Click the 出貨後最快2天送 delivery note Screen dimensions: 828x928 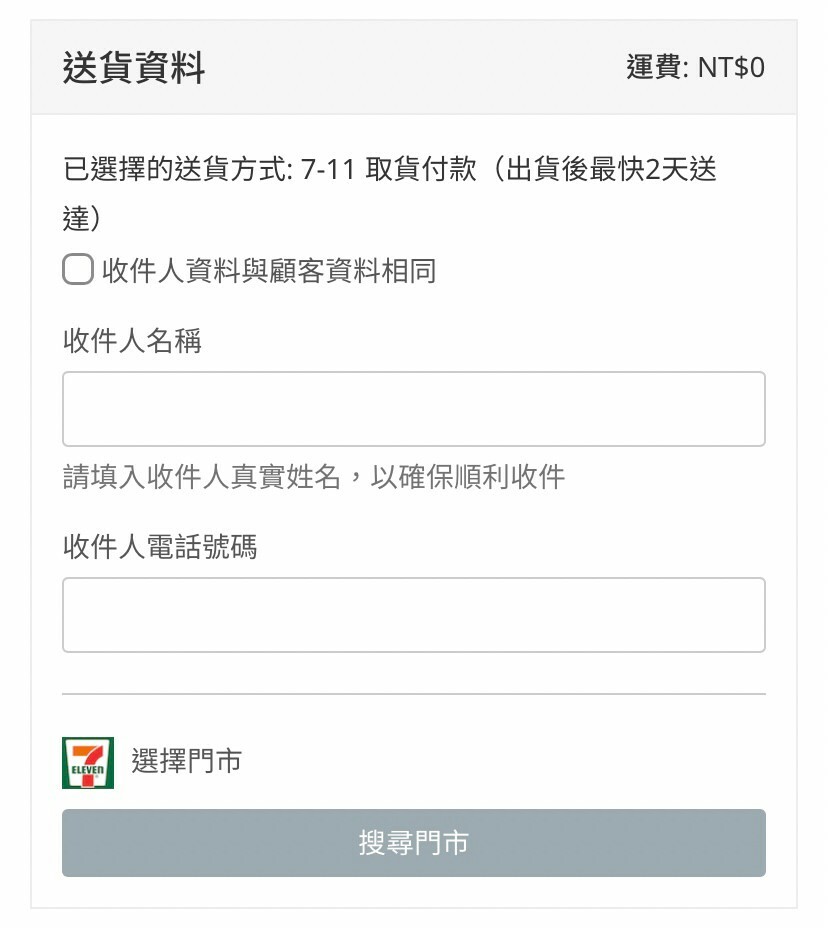click(610, 169)
